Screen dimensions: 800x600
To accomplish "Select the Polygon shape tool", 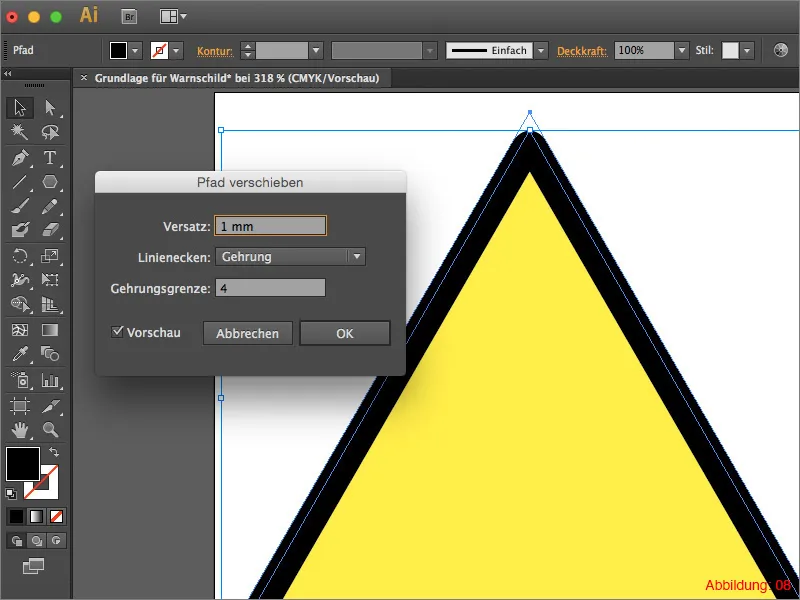I will coord(49,182).
